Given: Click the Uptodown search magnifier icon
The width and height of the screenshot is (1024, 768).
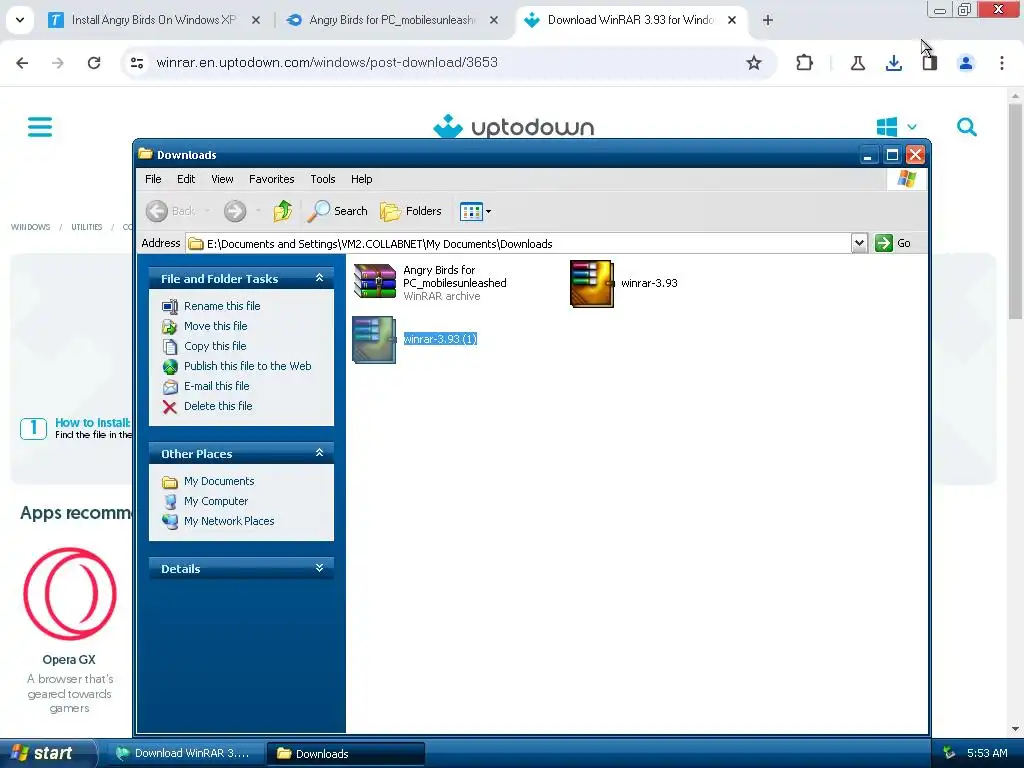Looking at the screenshot, I should [x=967, y=127].
